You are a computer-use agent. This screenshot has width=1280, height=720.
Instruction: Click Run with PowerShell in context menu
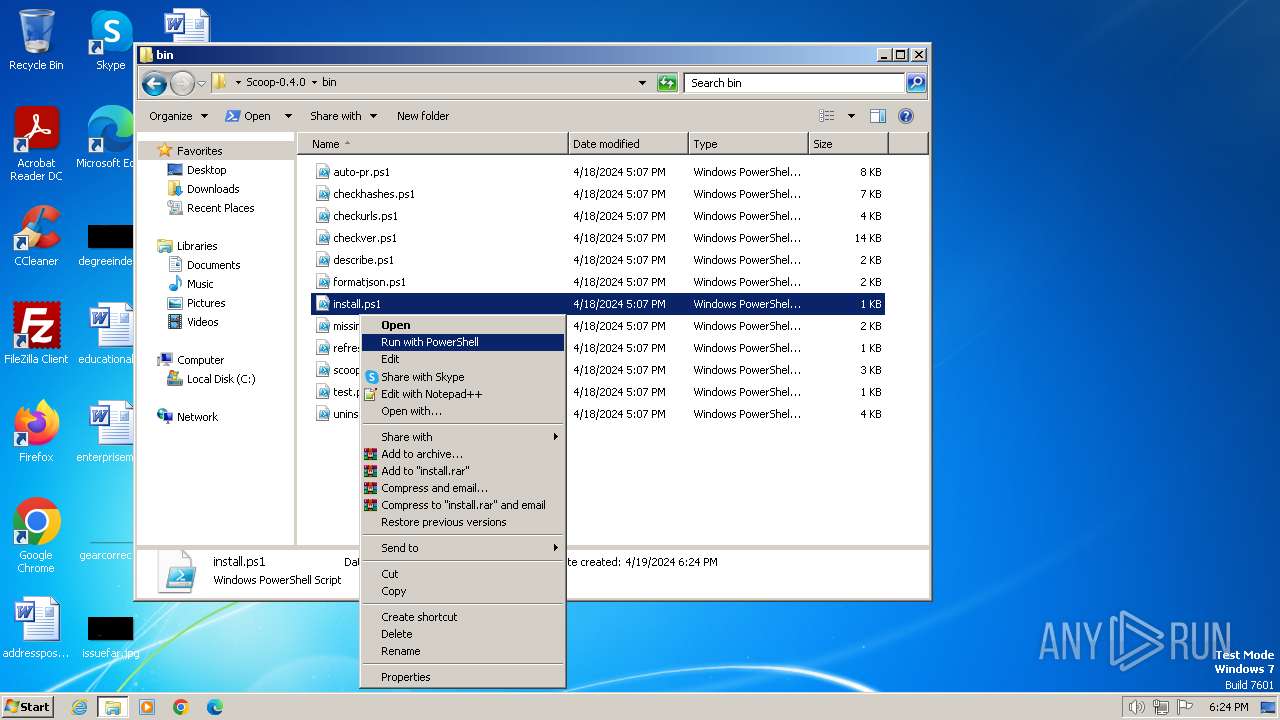462,342
